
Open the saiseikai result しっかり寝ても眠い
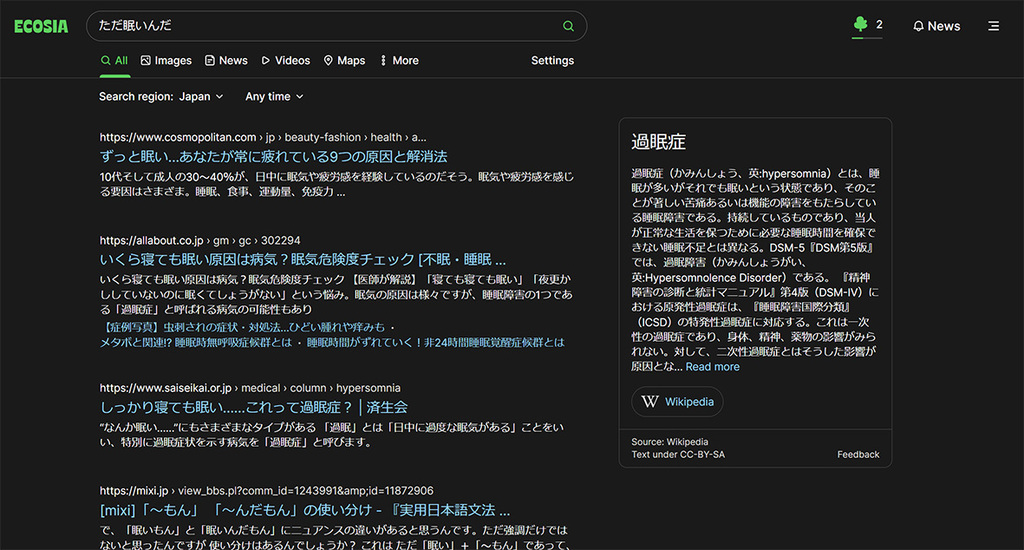(x=254, y=407)
